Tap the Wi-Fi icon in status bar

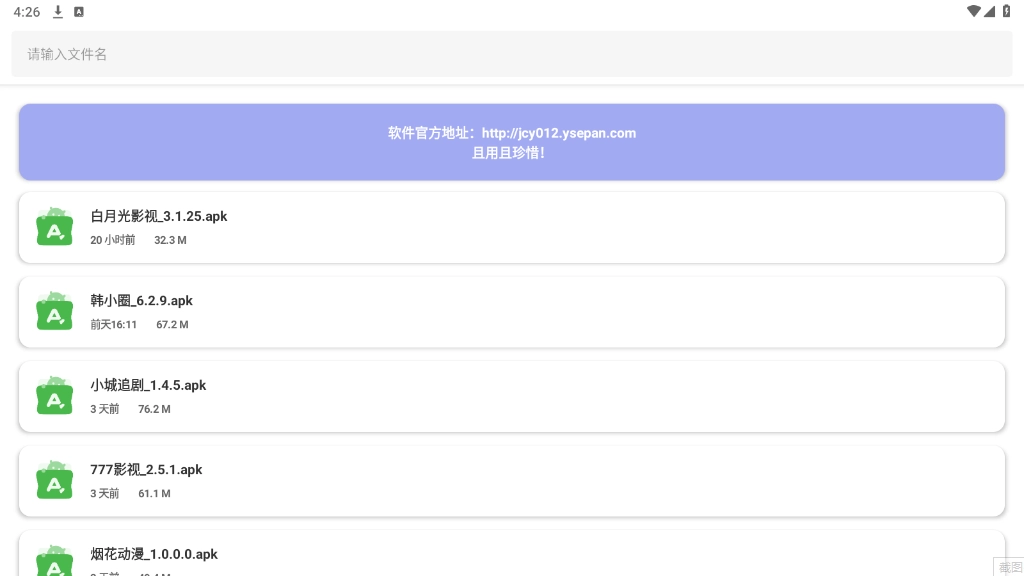[x=973, y=12]
